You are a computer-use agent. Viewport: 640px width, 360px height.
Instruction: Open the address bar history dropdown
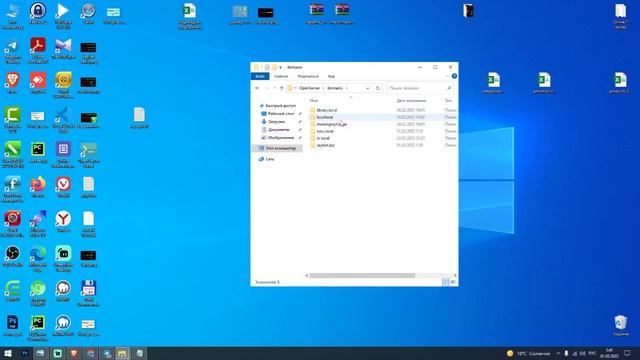[368, 88]
